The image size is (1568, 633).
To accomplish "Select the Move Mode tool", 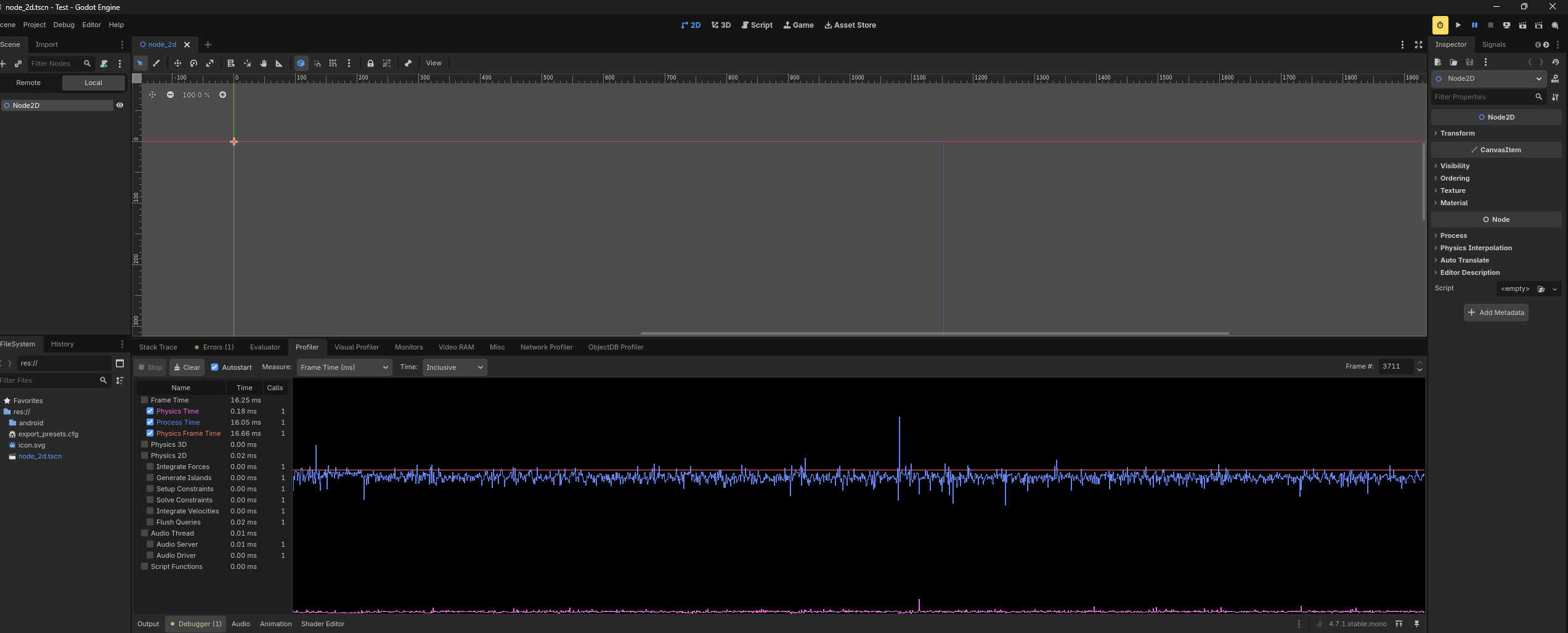I will click(x=177, y=63).
